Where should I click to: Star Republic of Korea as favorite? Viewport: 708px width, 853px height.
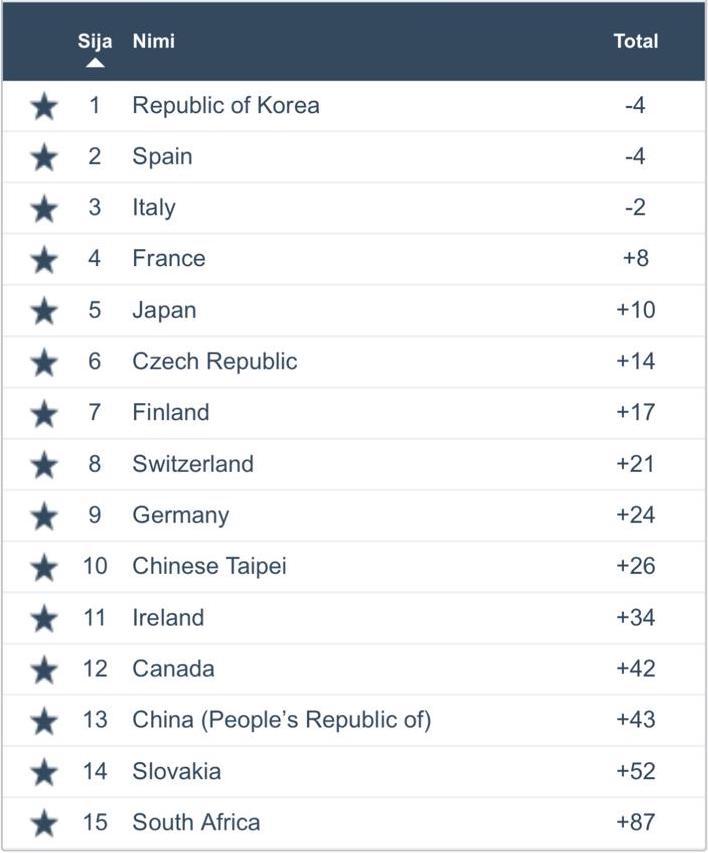43,105
